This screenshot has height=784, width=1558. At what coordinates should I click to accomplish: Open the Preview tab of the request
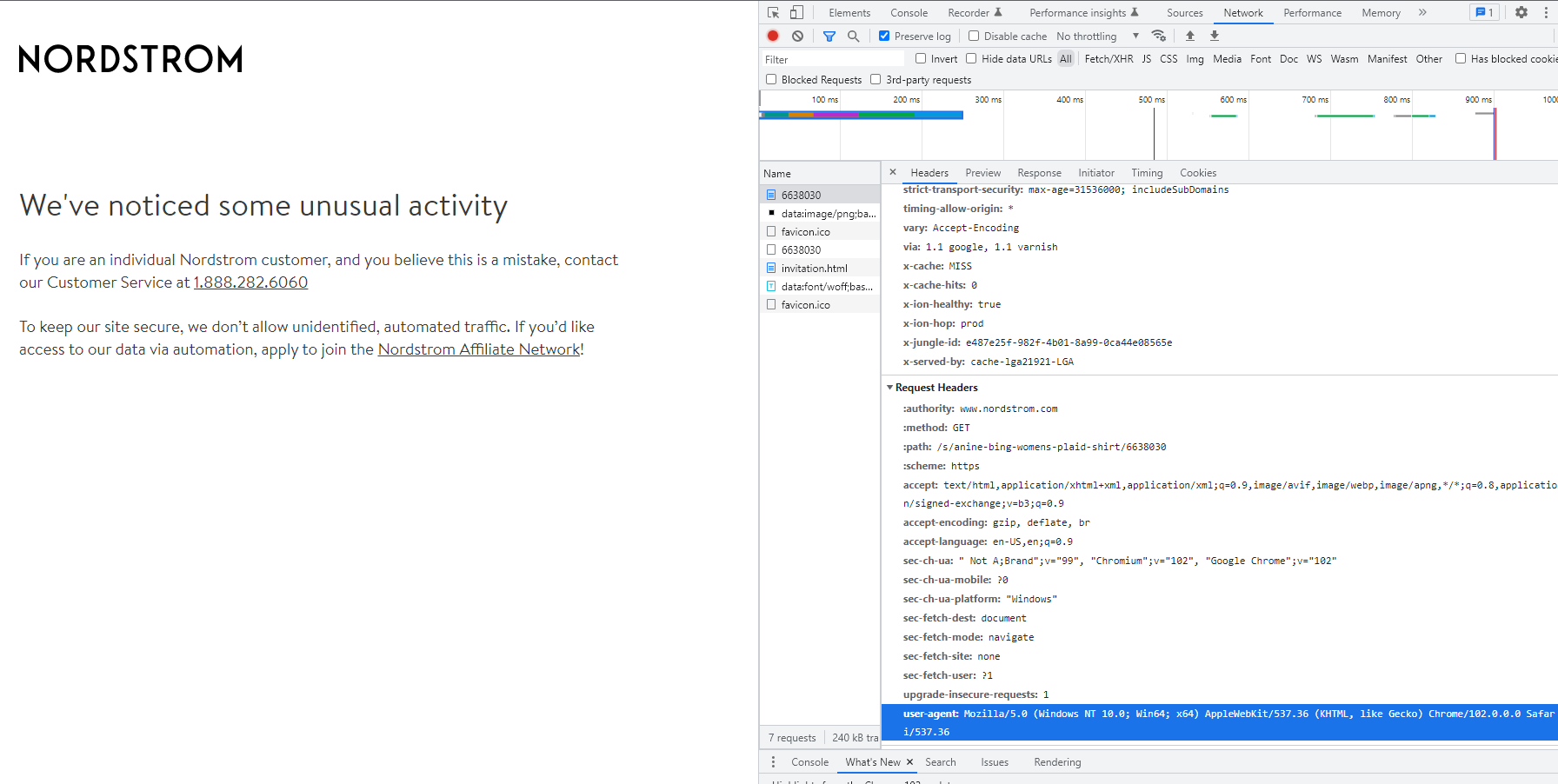982,172
